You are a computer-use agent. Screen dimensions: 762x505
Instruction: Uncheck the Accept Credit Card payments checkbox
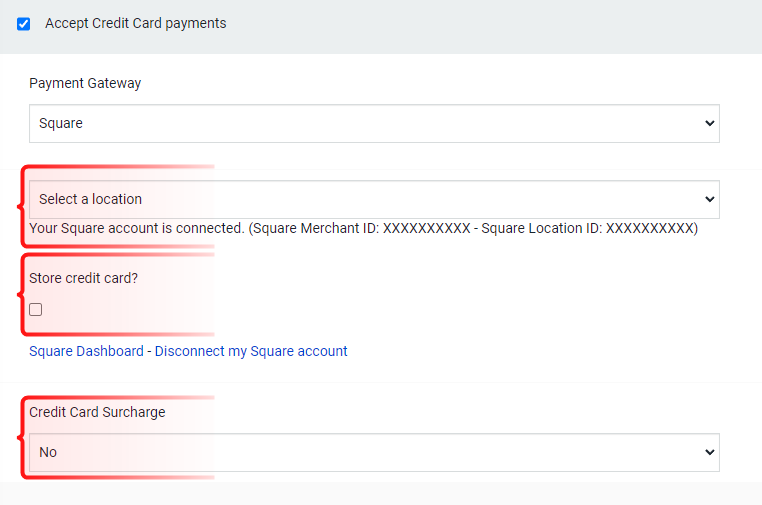(x=23, y=24)
